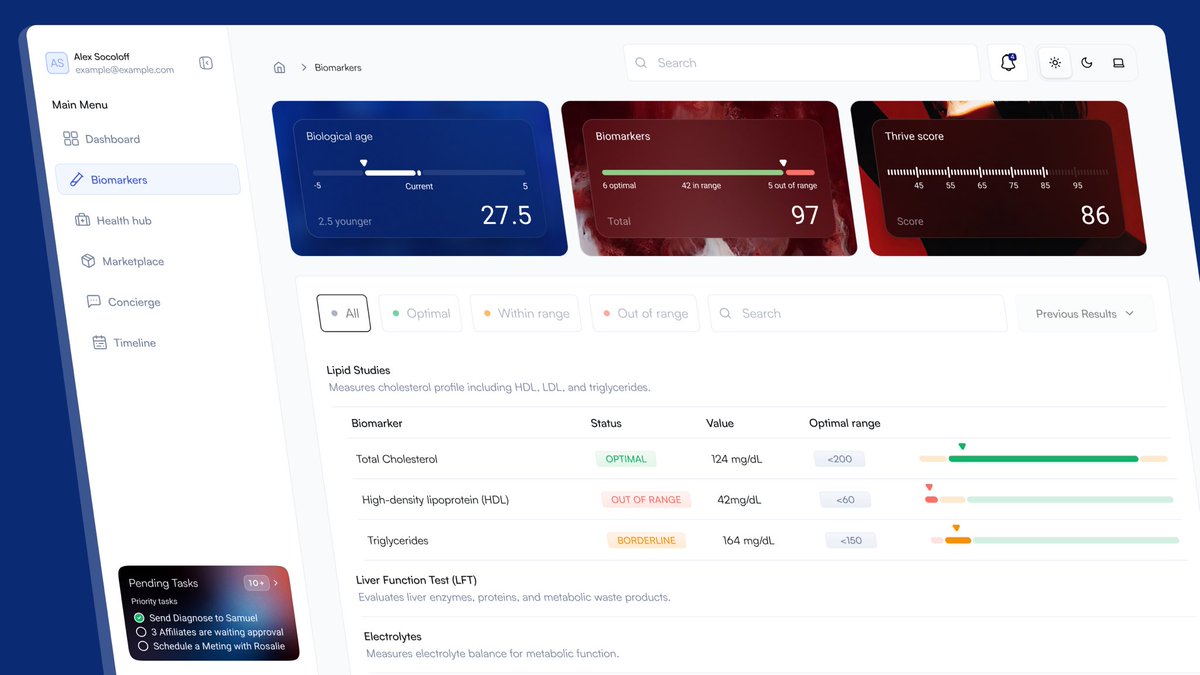The image size is (1200, 675).
Task: Click the sidebar collapse icon
Action: (x=206, y=63)
